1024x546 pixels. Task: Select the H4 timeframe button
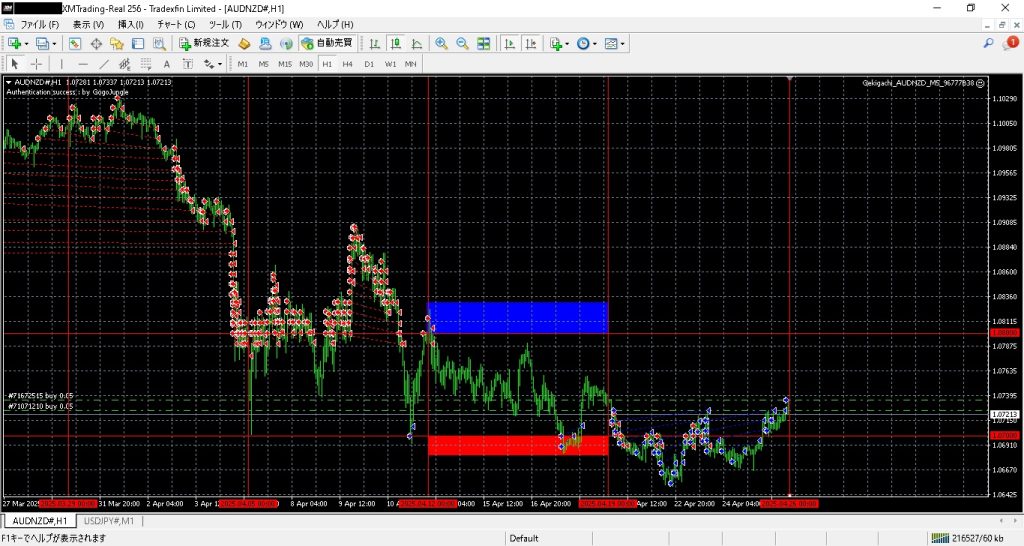point(347,64)
